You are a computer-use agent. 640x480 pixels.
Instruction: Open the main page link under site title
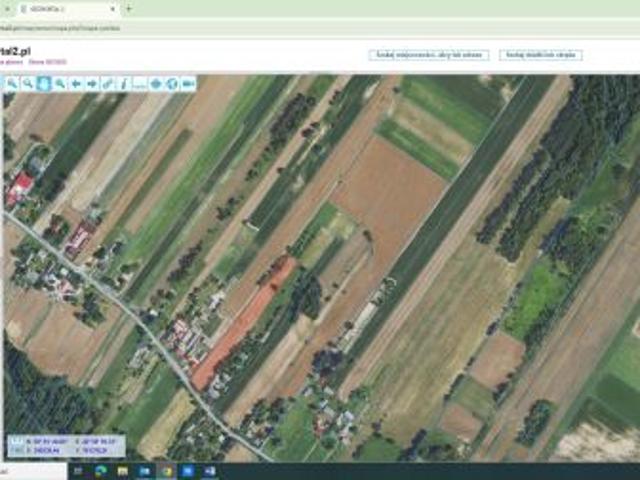pyautogui.click(x=11, y=62)
